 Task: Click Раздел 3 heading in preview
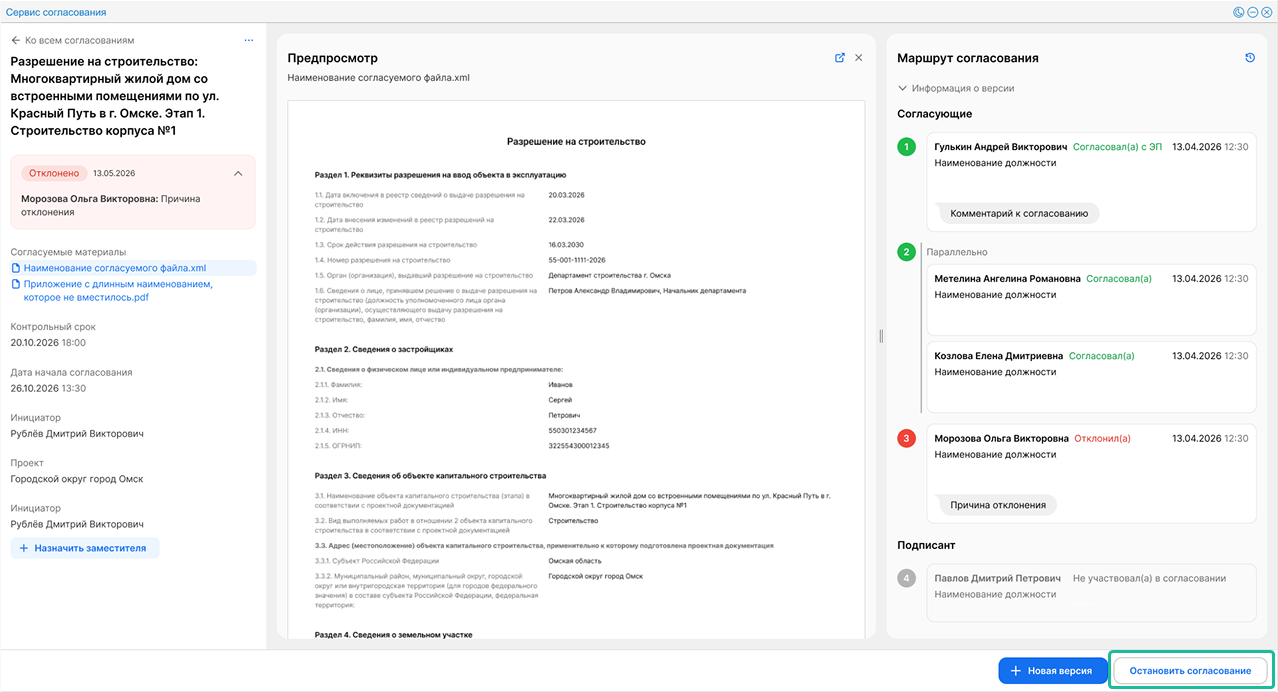coord(430,475)
